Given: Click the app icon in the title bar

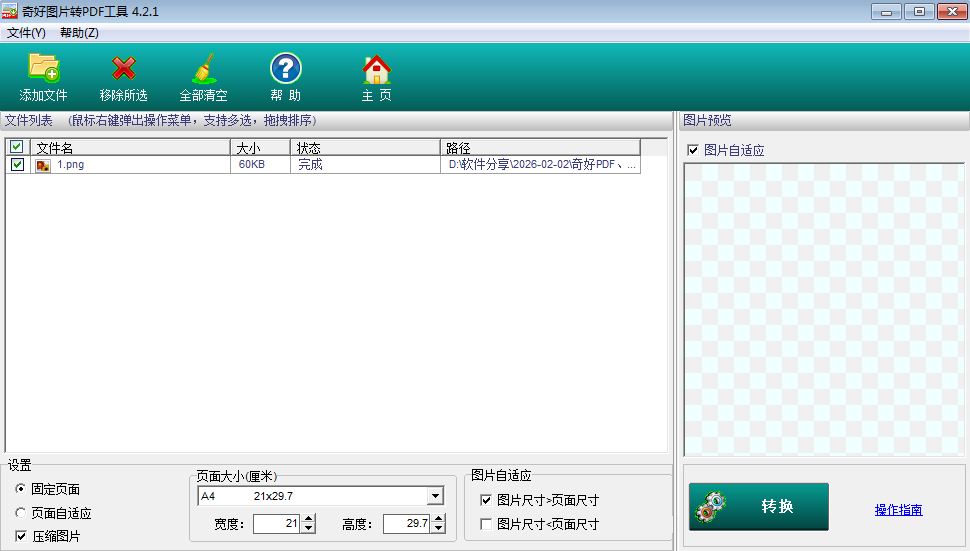Looking at the screenshot, I should click(x=10, y=11).
